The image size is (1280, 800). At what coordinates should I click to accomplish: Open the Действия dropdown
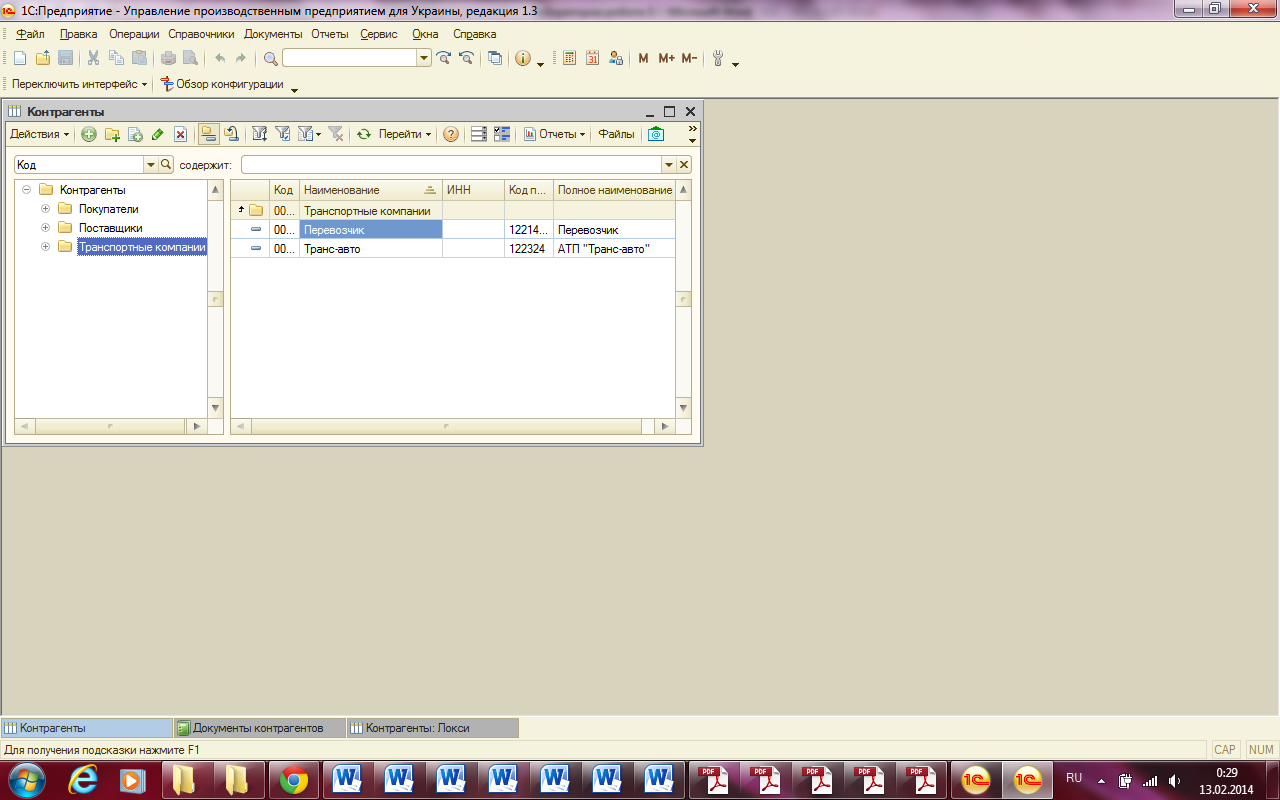pos(40,134)
